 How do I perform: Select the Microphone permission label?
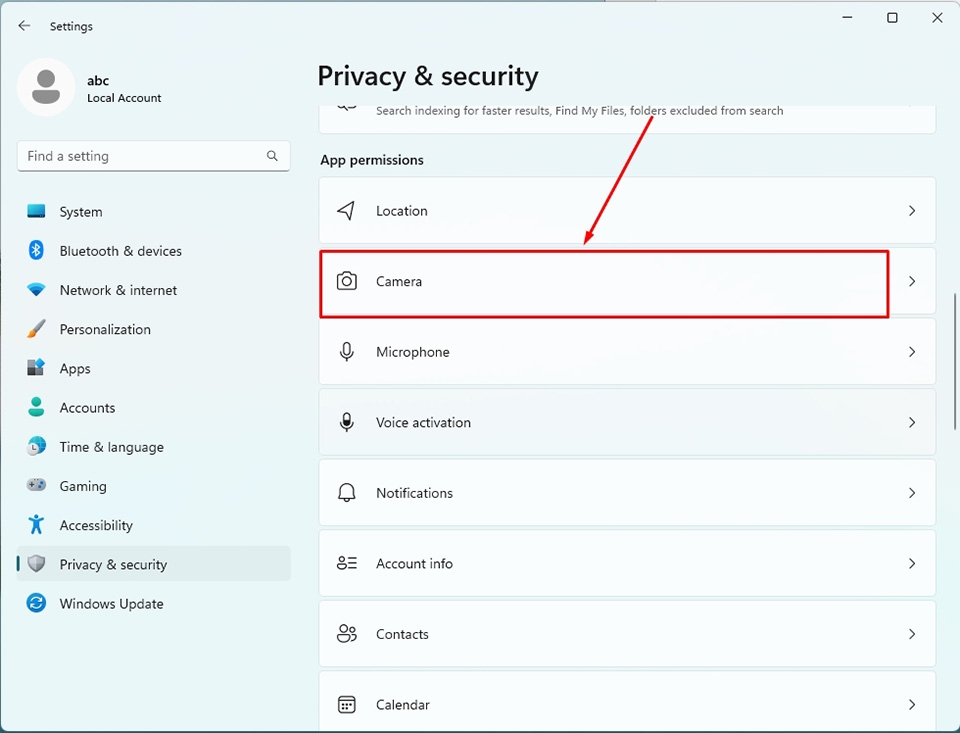pos(413,351)
